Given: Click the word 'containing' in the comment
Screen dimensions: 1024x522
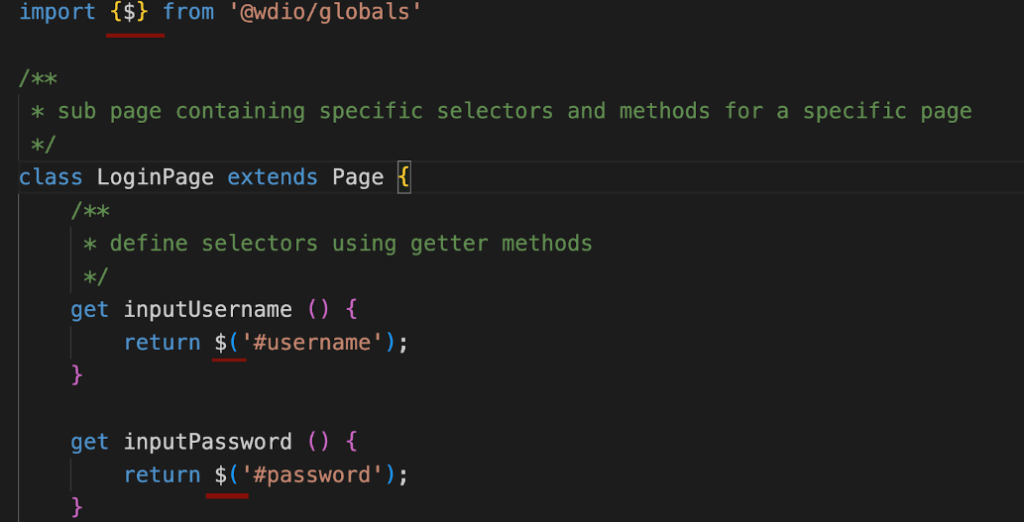Looking at the screenshot, I should pos(240,111).
